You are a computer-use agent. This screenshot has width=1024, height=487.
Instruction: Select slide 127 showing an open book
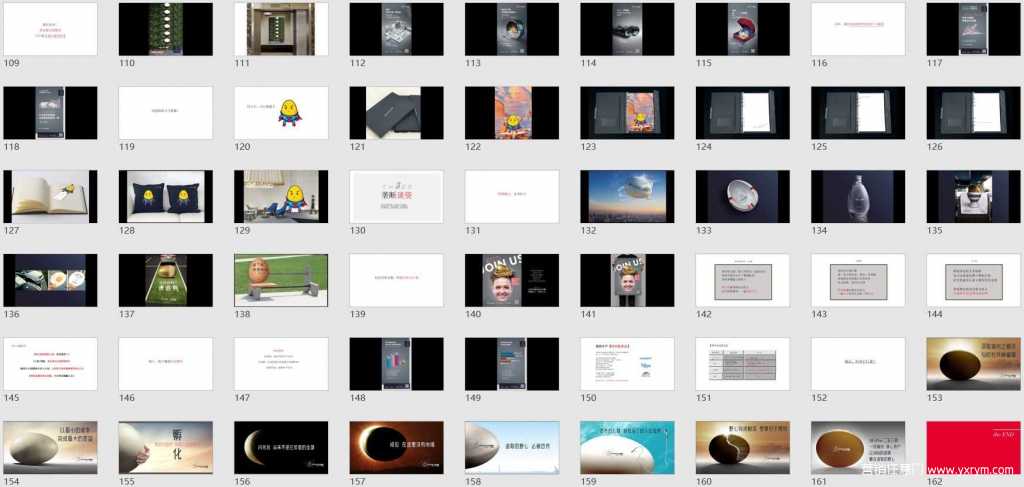pyautogui.click(x=51, y=196)
